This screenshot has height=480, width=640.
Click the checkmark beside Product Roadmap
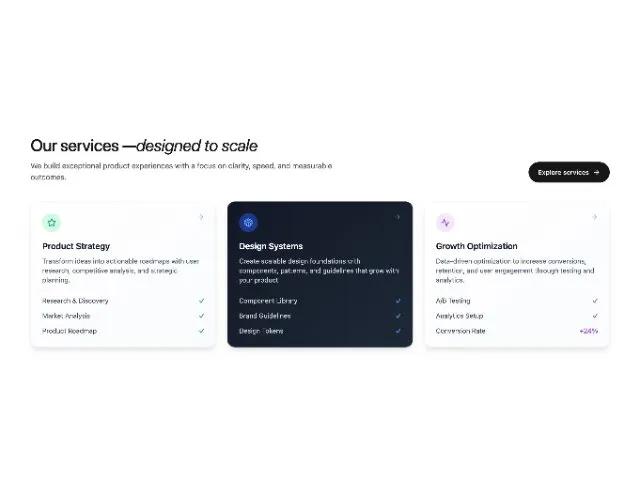[x=201, y=331]
